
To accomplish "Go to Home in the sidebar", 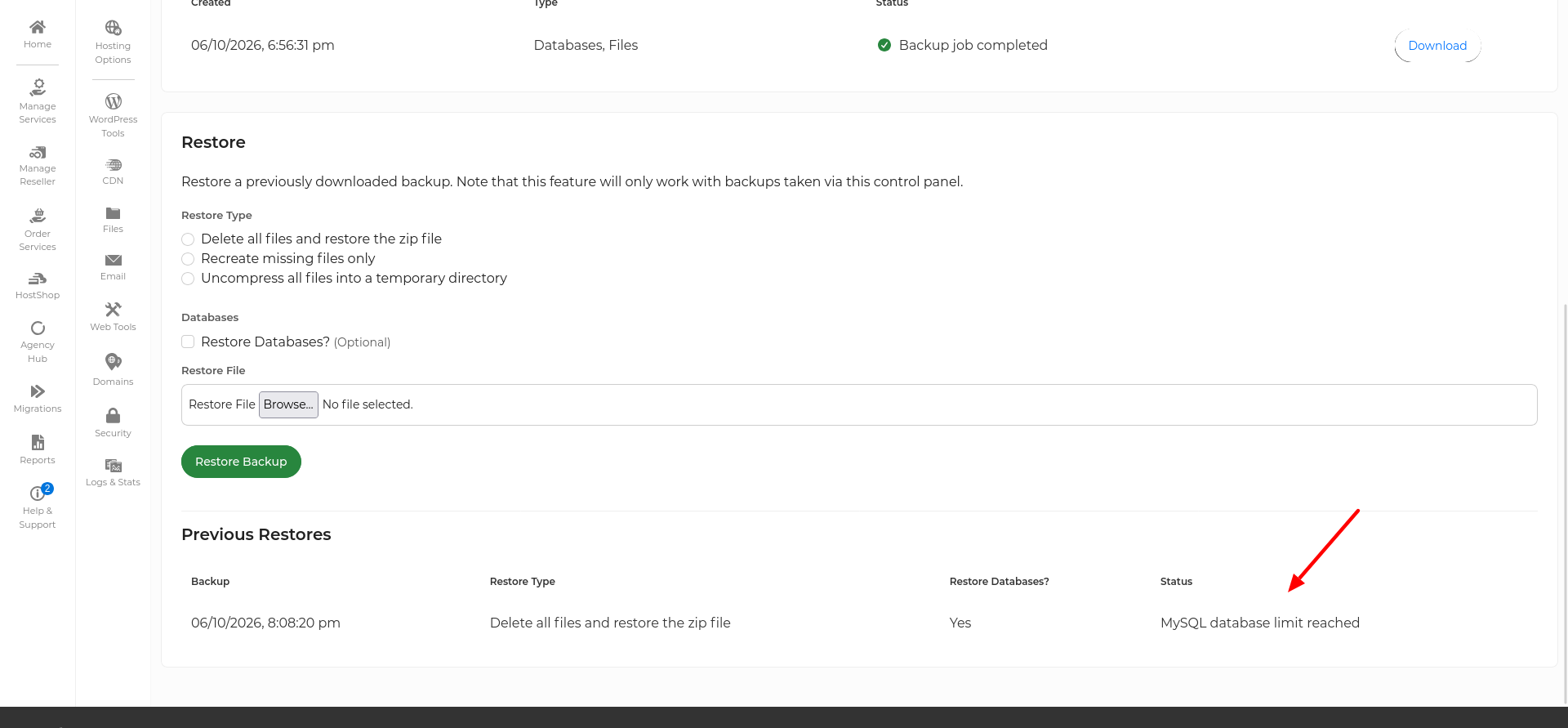I will (x=38, y=34).
